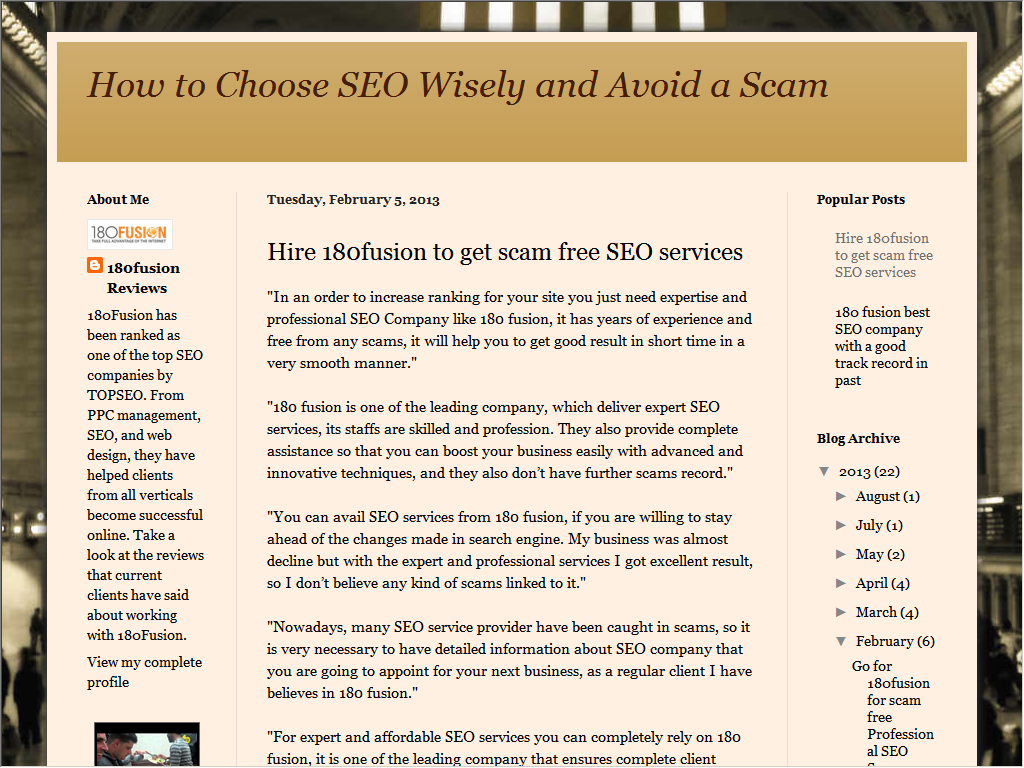Click the 180Fusion logo image

(130, 234)
